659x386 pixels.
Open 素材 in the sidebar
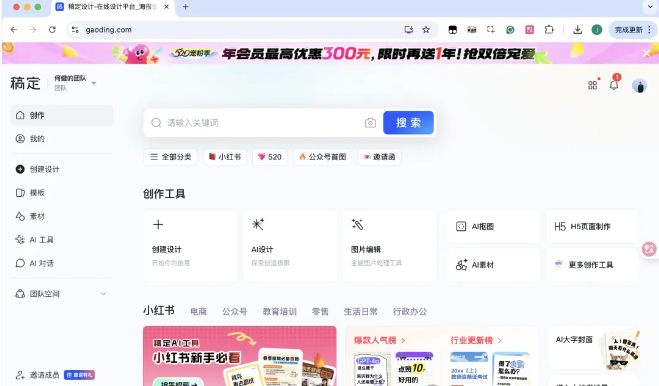click(x=62, y=216)
